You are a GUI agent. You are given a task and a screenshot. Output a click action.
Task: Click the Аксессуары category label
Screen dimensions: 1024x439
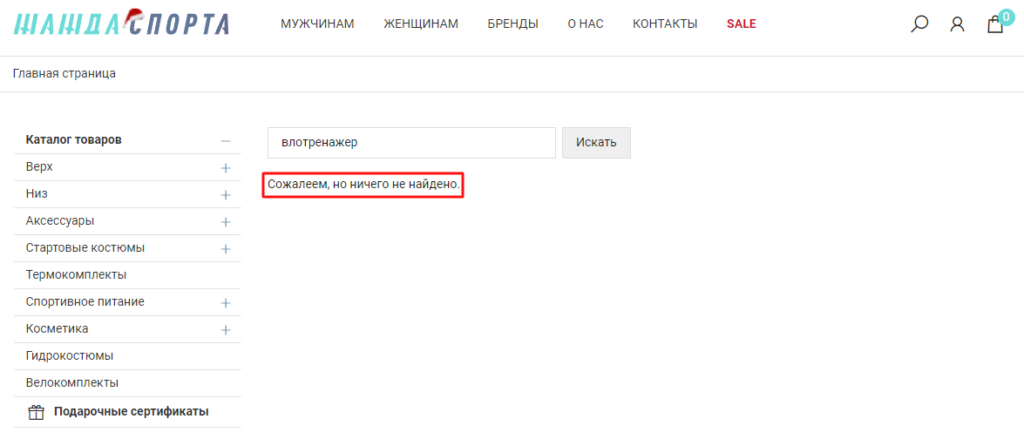(x=60, y=221)
